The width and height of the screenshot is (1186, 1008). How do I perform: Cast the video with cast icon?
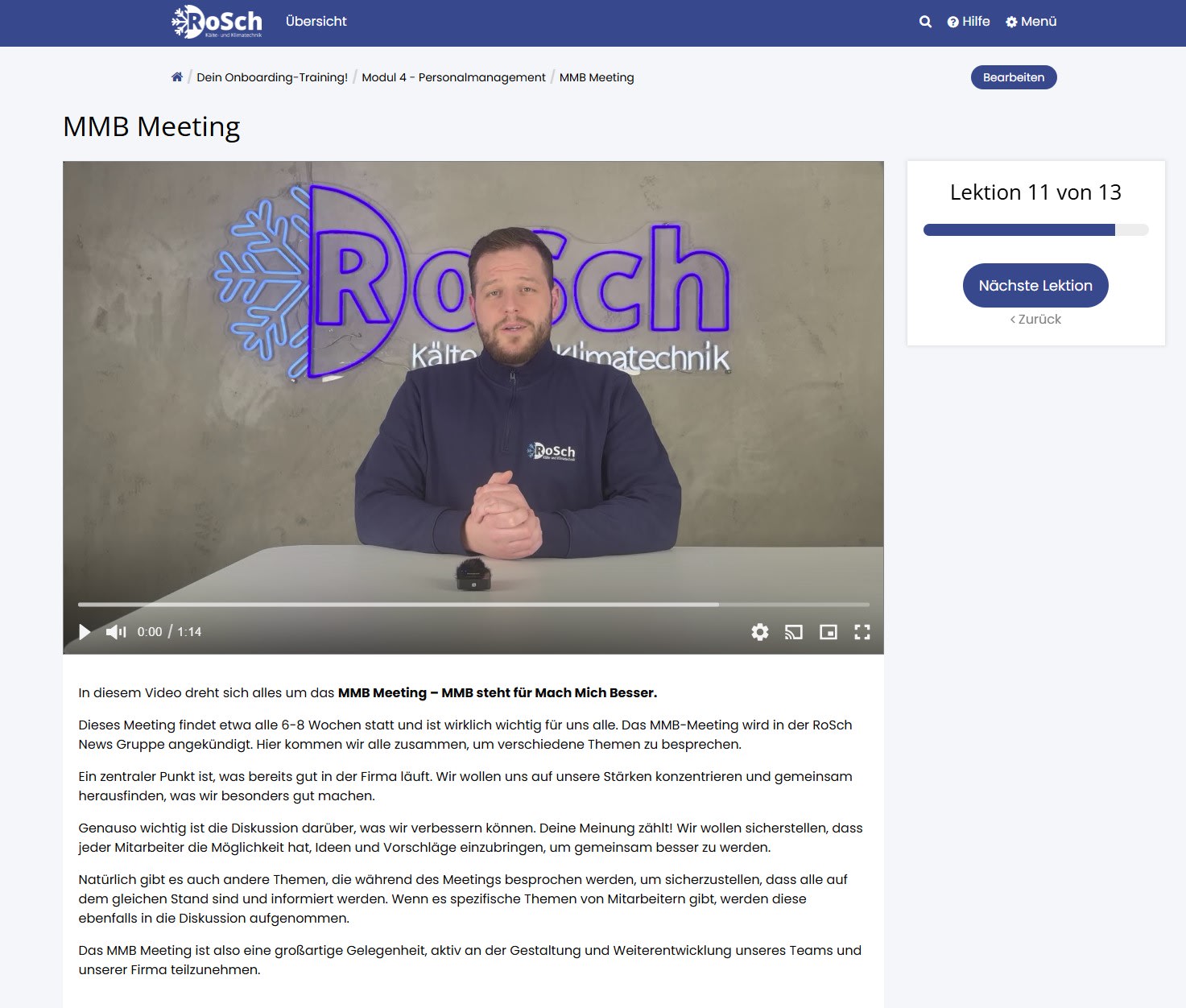[794, 632]
